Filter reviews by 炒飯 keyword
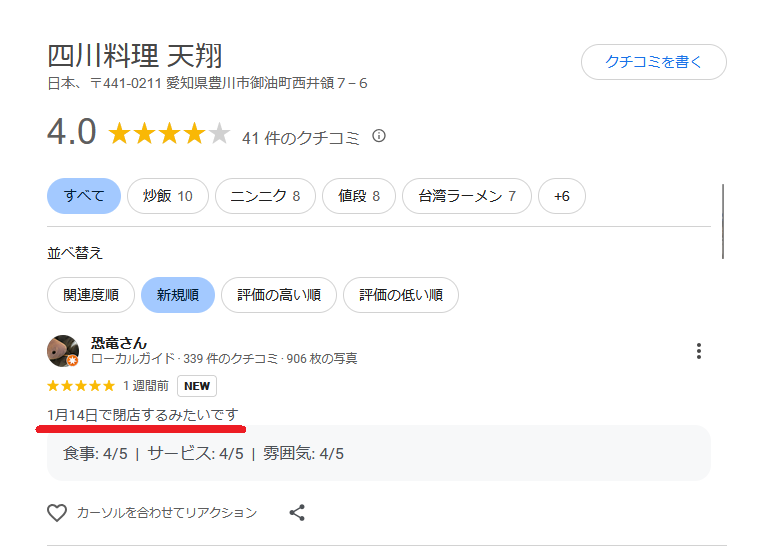This screenshot has width=763, height=551. pyautogui.click(x=167, y=196)
